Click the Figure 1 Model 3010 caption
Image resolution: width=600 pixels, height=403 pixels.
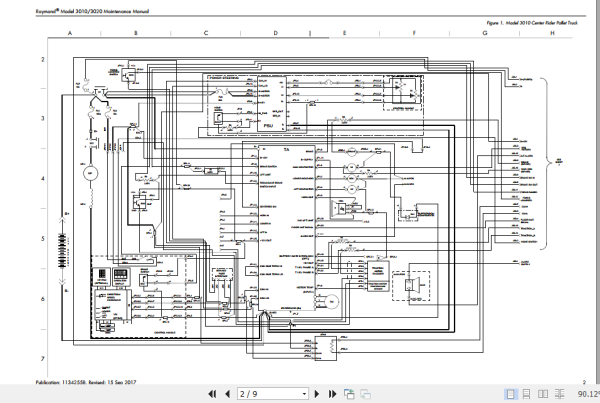(x=532, y=23)
